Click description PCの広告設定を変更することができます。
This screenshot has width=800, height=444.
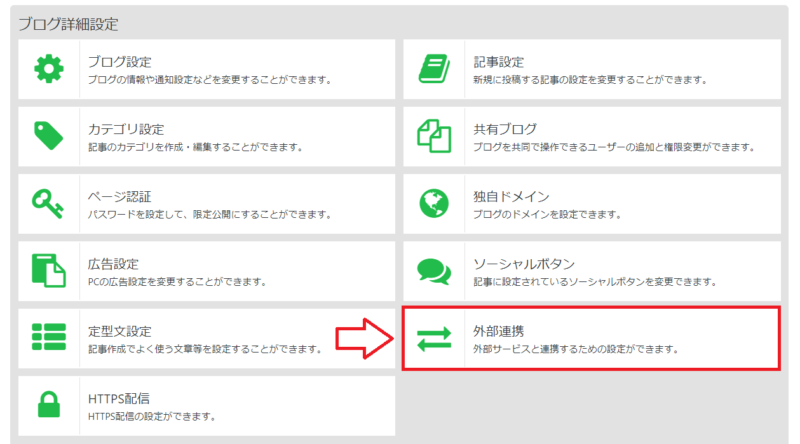tap(177, 282)
